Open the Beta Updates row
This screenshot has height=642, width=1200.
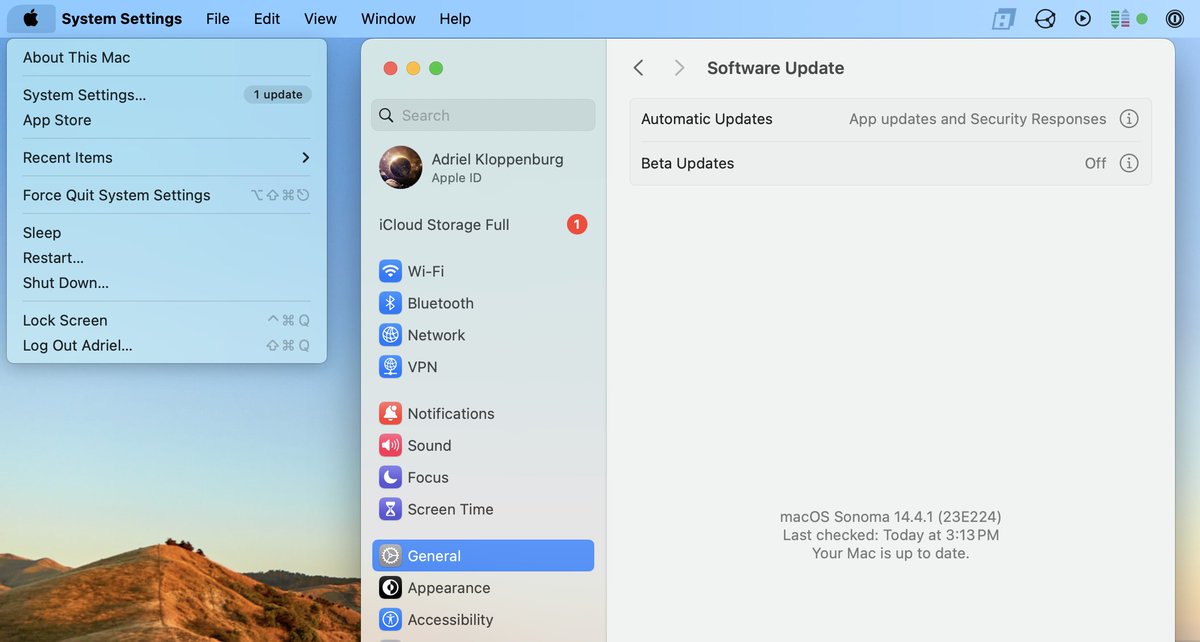pos(890,163)
